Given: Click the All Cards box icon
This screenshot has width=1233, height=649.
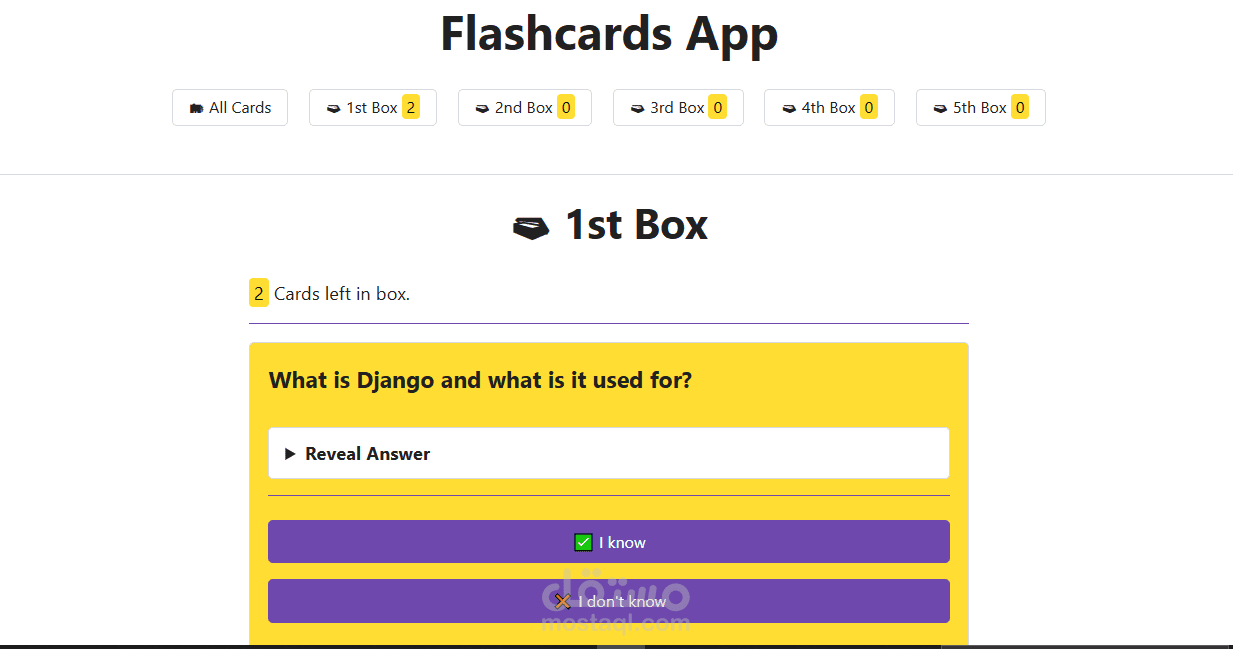Looking at the screenshot, I should pyautogui.click(x=196, y=108).
